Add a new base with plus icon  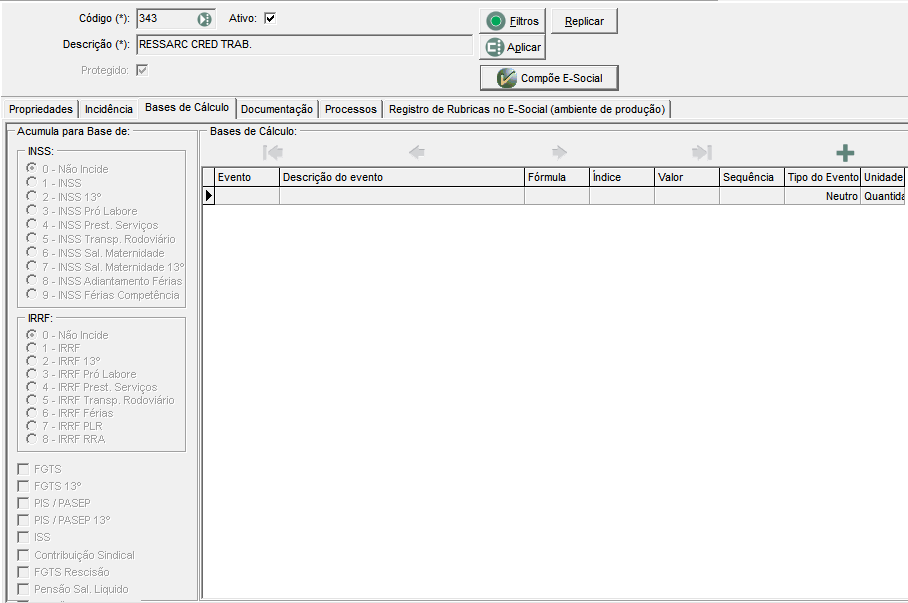coord(845,153)
